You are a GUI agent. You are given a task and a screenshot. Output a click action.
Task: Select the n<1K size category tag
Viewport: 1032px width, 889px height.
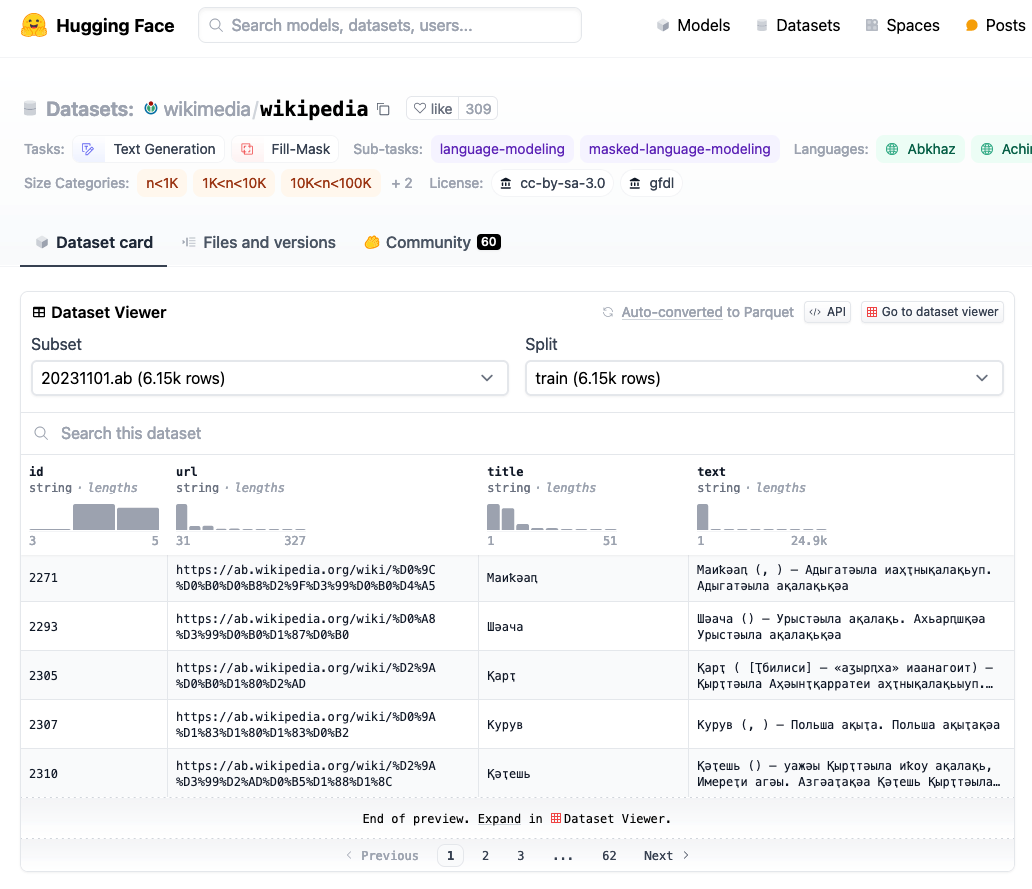pos(162,183)
